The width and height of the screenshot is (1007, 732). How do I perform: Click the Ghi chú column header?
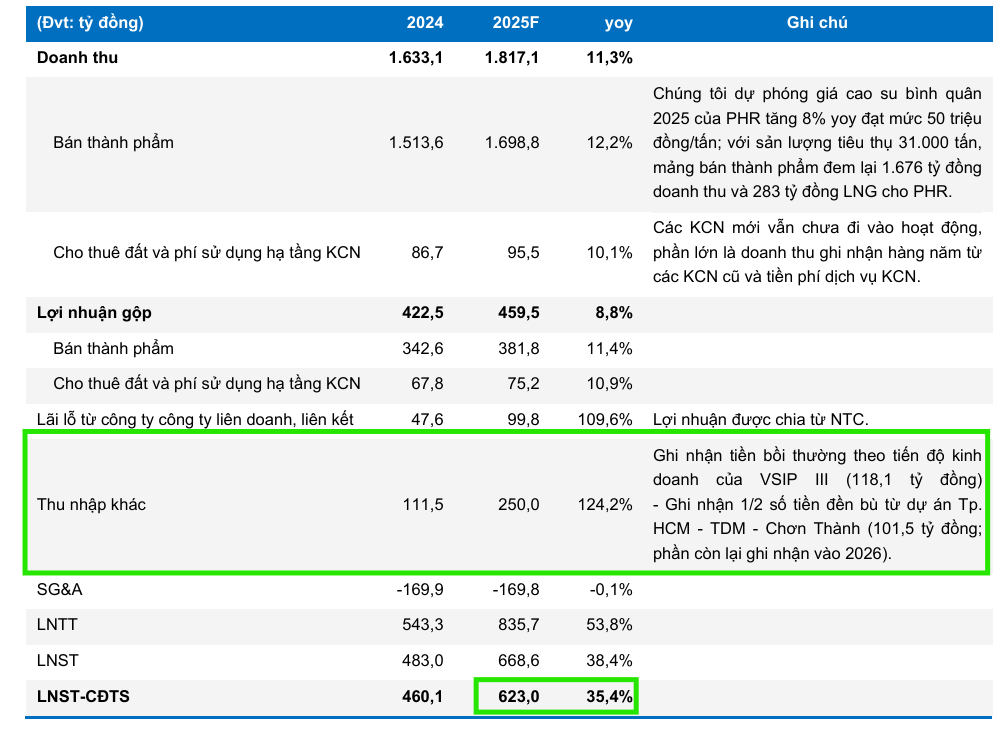[x=816, y=22]
